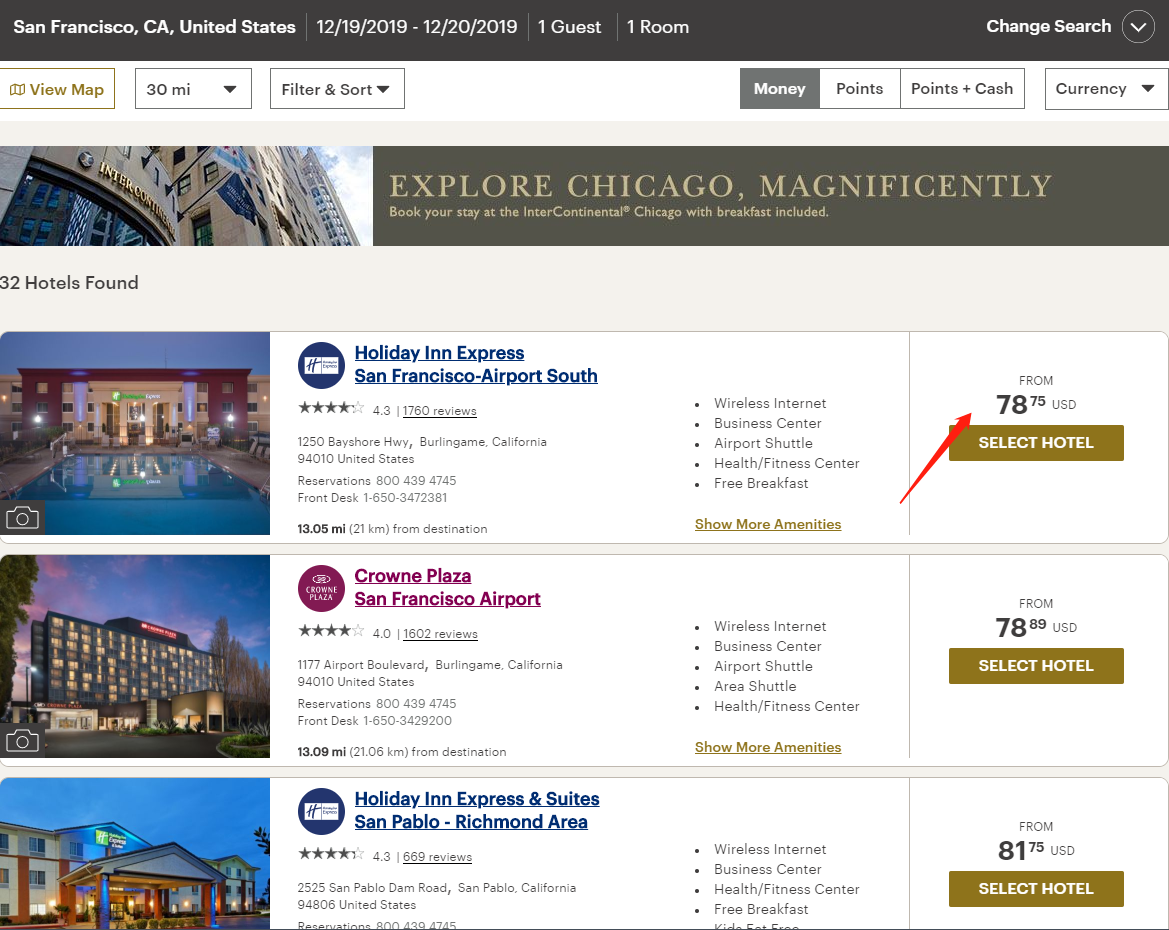Click the Change Search label

click(1048, 26)
